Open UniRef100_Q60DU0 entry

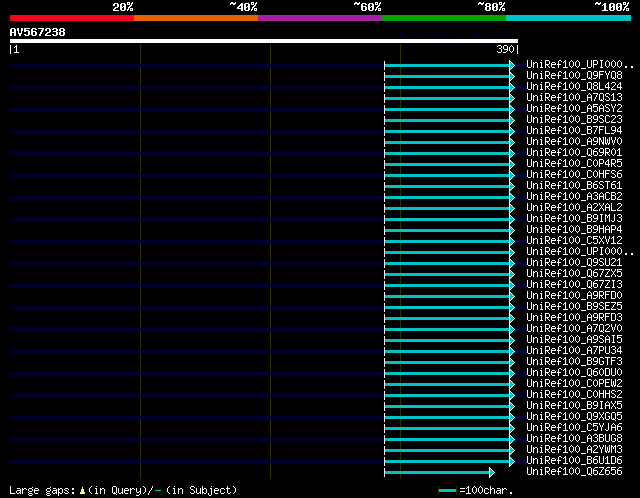tap(574, 373)
